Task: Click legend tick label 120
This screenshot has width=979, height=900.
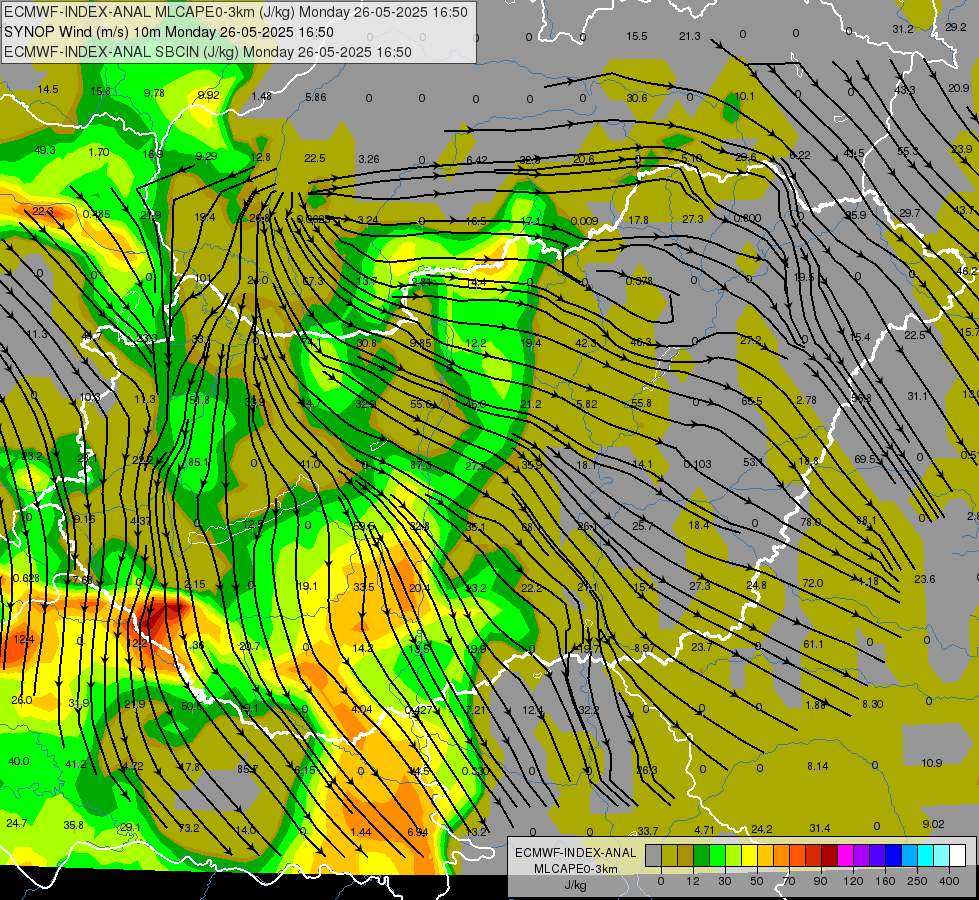Action: 853,881
